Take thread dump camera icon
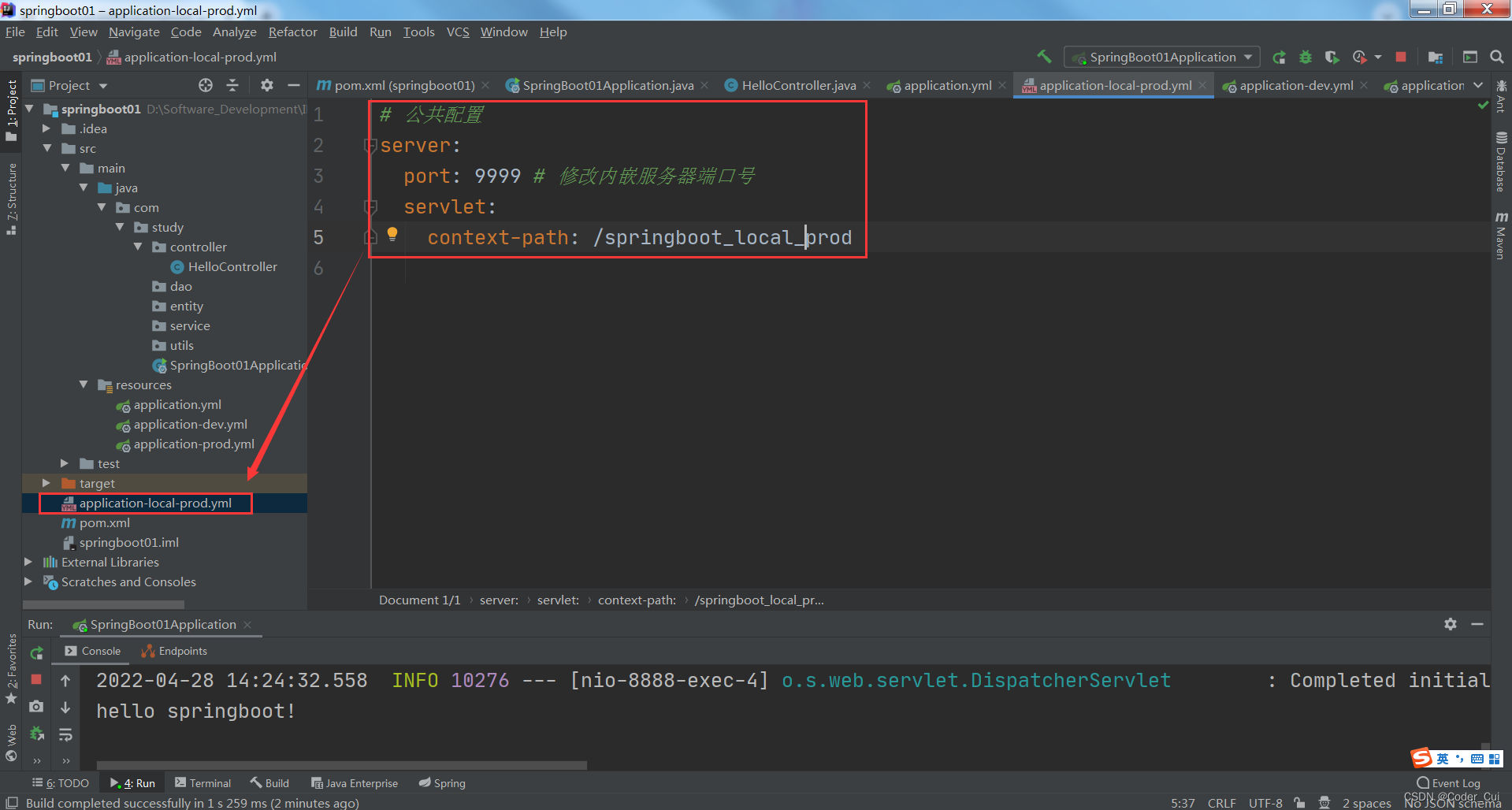Screen dimensions: 1512x810 coord(36,707)
